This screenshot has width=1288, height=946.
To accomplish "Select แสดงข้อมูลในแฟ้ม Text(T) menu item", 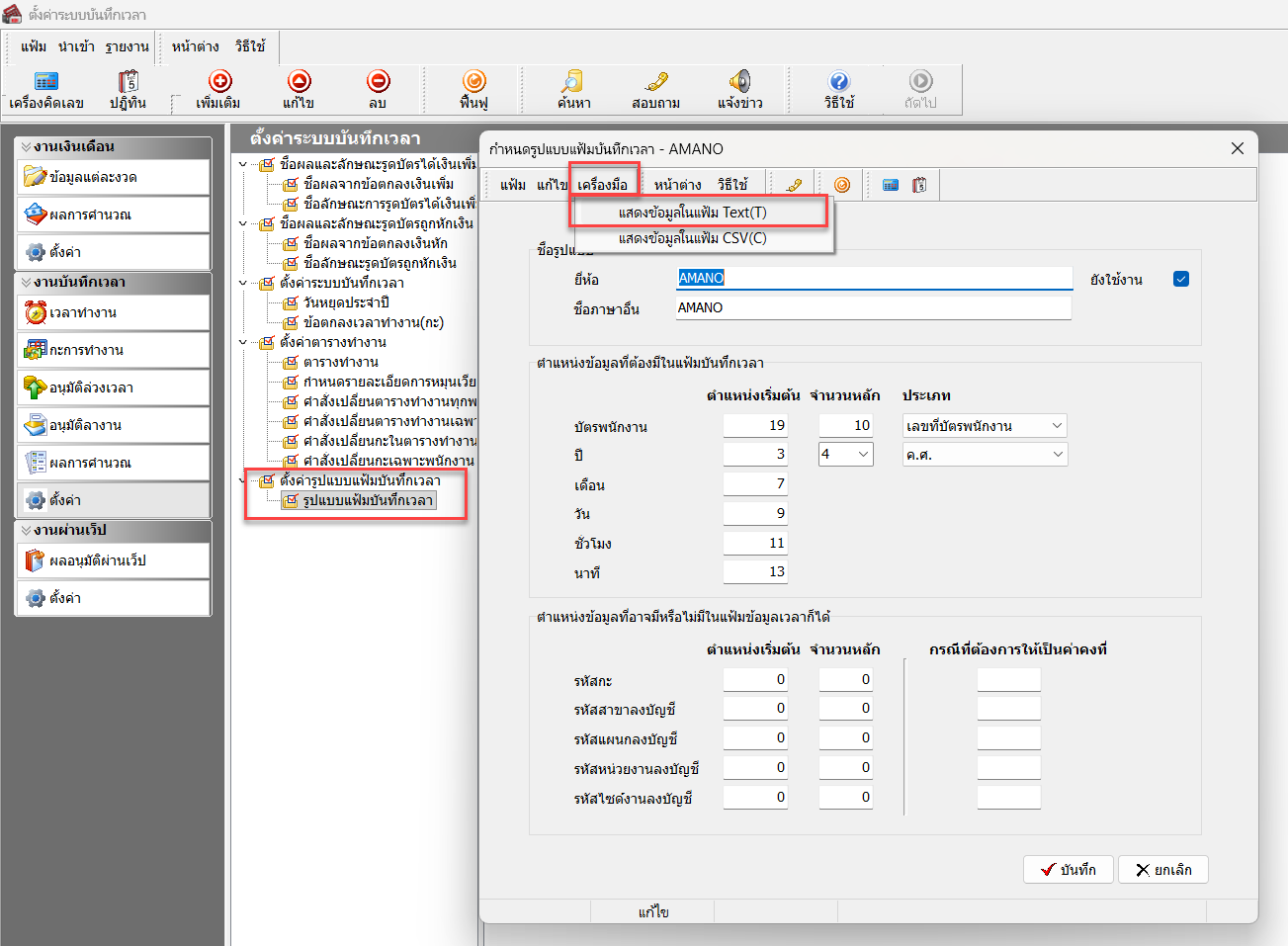I will 692,213.
